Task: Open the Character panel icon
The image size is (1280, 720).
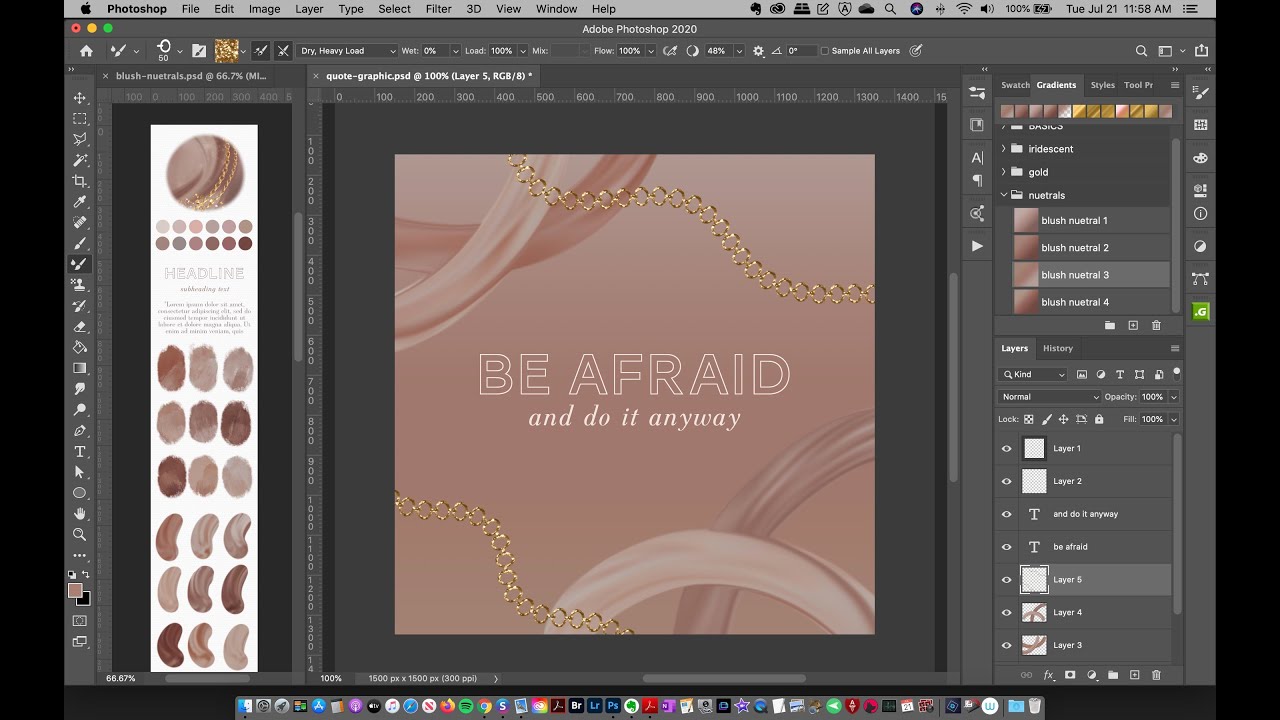Action: point(977,157)
